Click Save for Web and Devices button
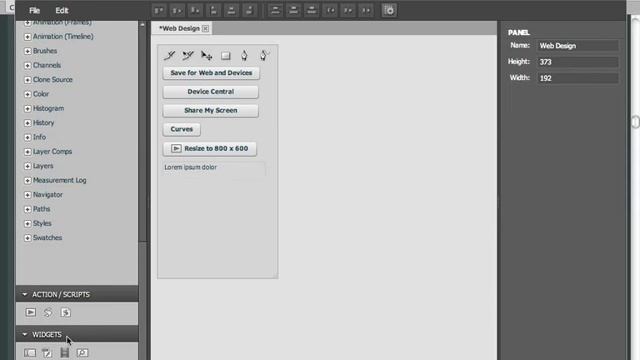The image size is (640, 360). pos(211,73)
